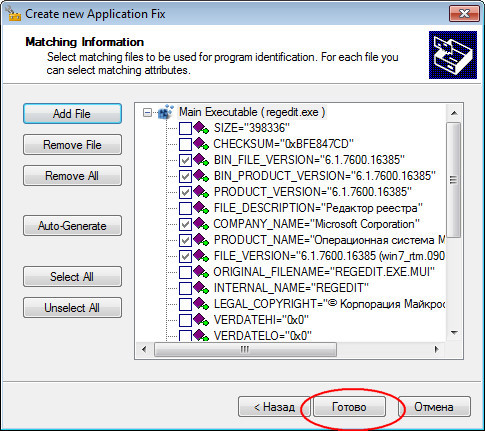Click the < Назад back button
This screenshot has width=485, height=431.
click(x=274, y=407)
